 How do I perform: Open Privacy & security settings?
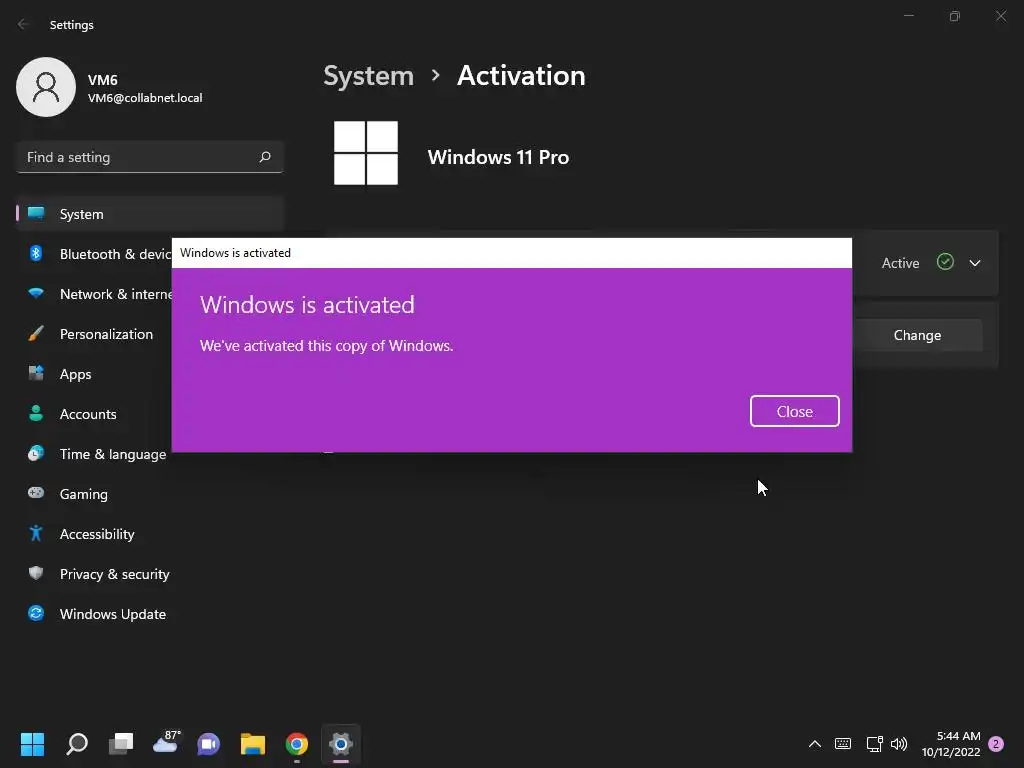pyautogui.click(x=150, y=574)
